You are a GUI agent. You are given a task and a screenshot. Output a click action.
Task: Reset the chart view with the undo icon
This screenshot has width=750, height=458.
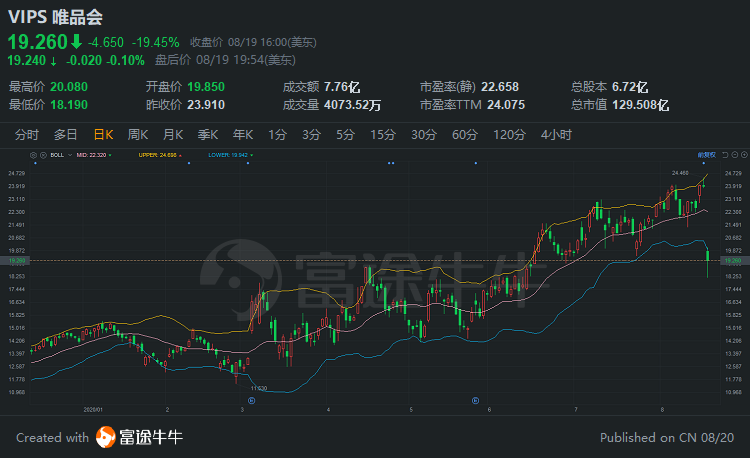click(725, 154)
